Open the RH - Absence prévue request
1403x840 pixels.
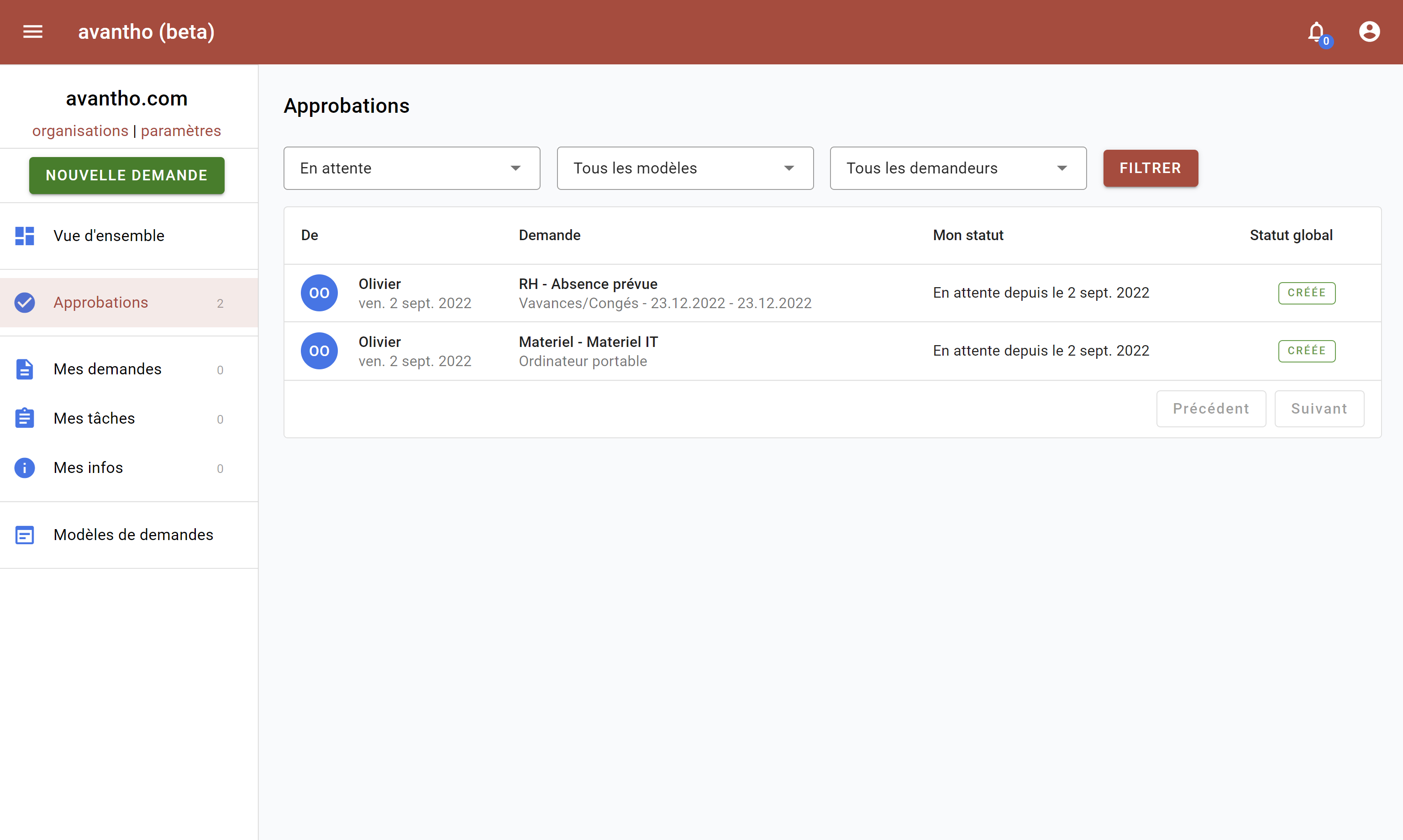588,284
